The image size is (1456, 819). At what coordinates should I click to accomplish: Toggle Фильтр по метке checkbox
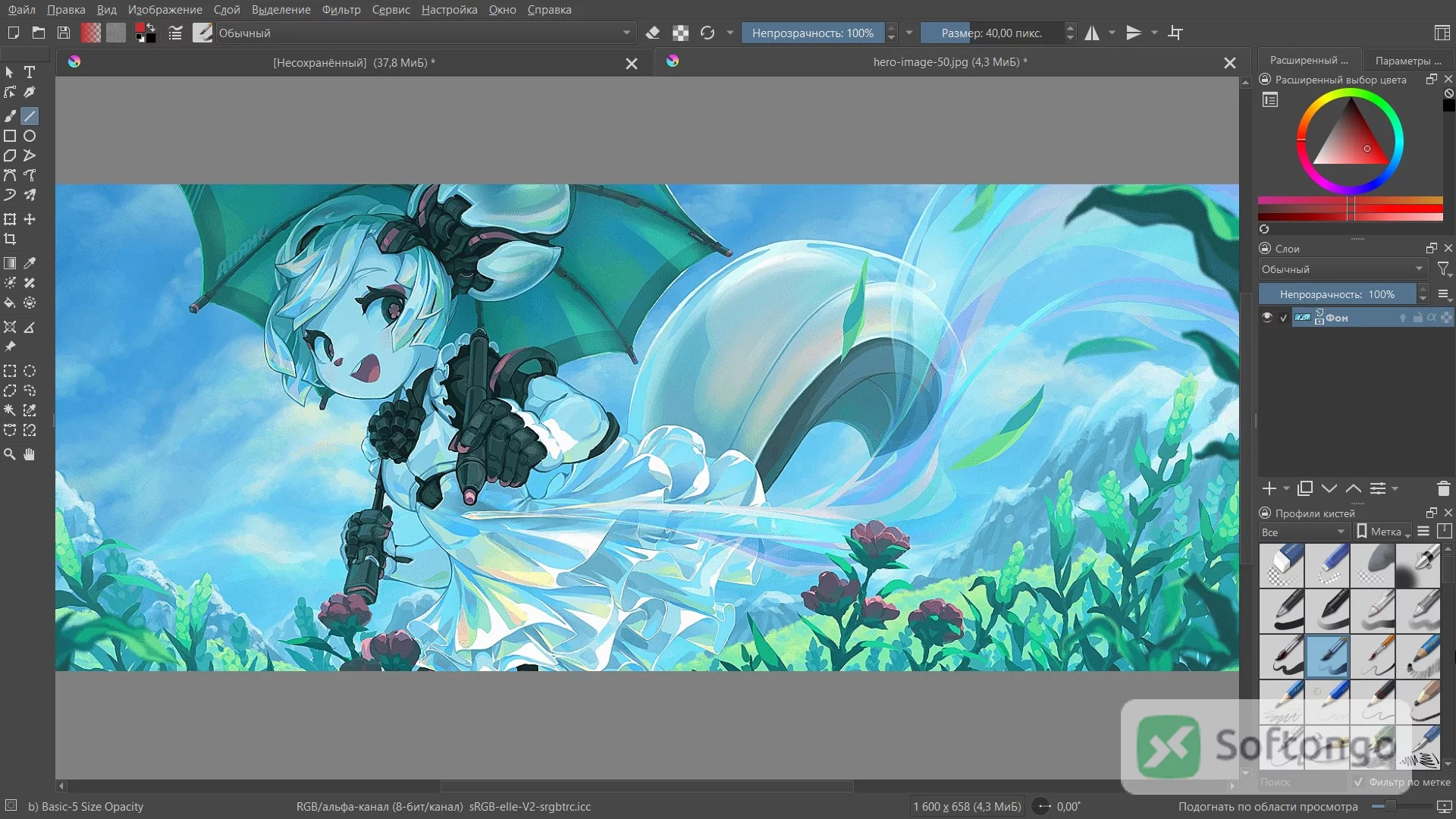(x=1358, y=782)
